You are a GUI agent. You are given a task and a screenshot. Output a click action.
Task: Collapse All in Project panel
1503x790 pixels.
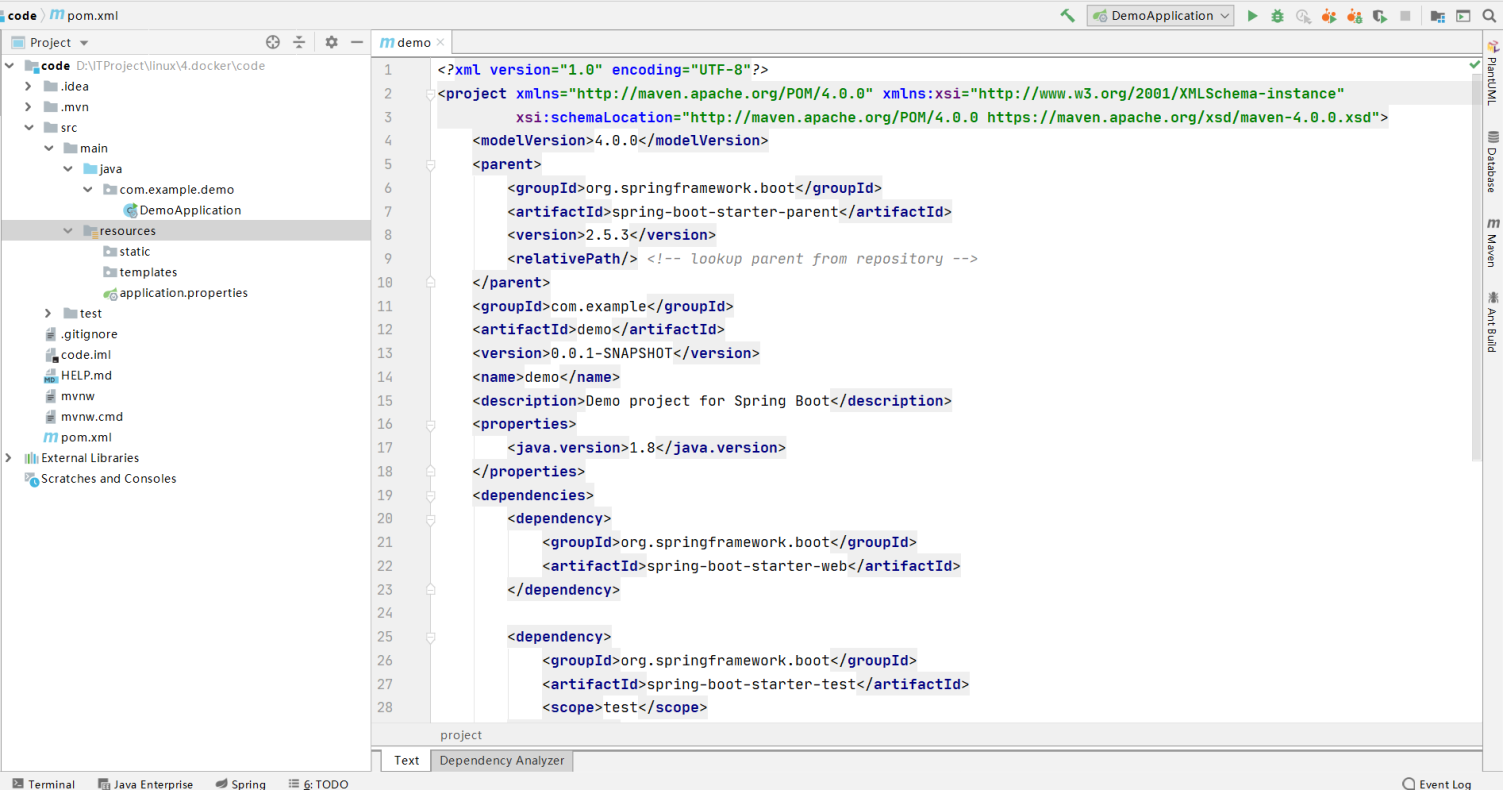[x=298, y=42]
